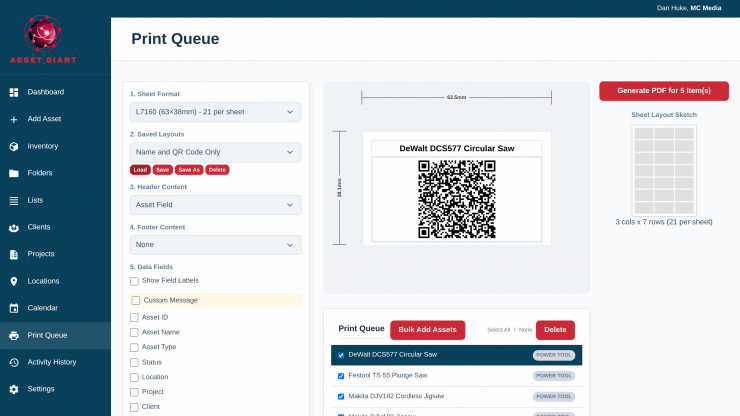Enable the Asset Type field checkbox
Screen dimensions: 740x416
(x=134, y=348)
